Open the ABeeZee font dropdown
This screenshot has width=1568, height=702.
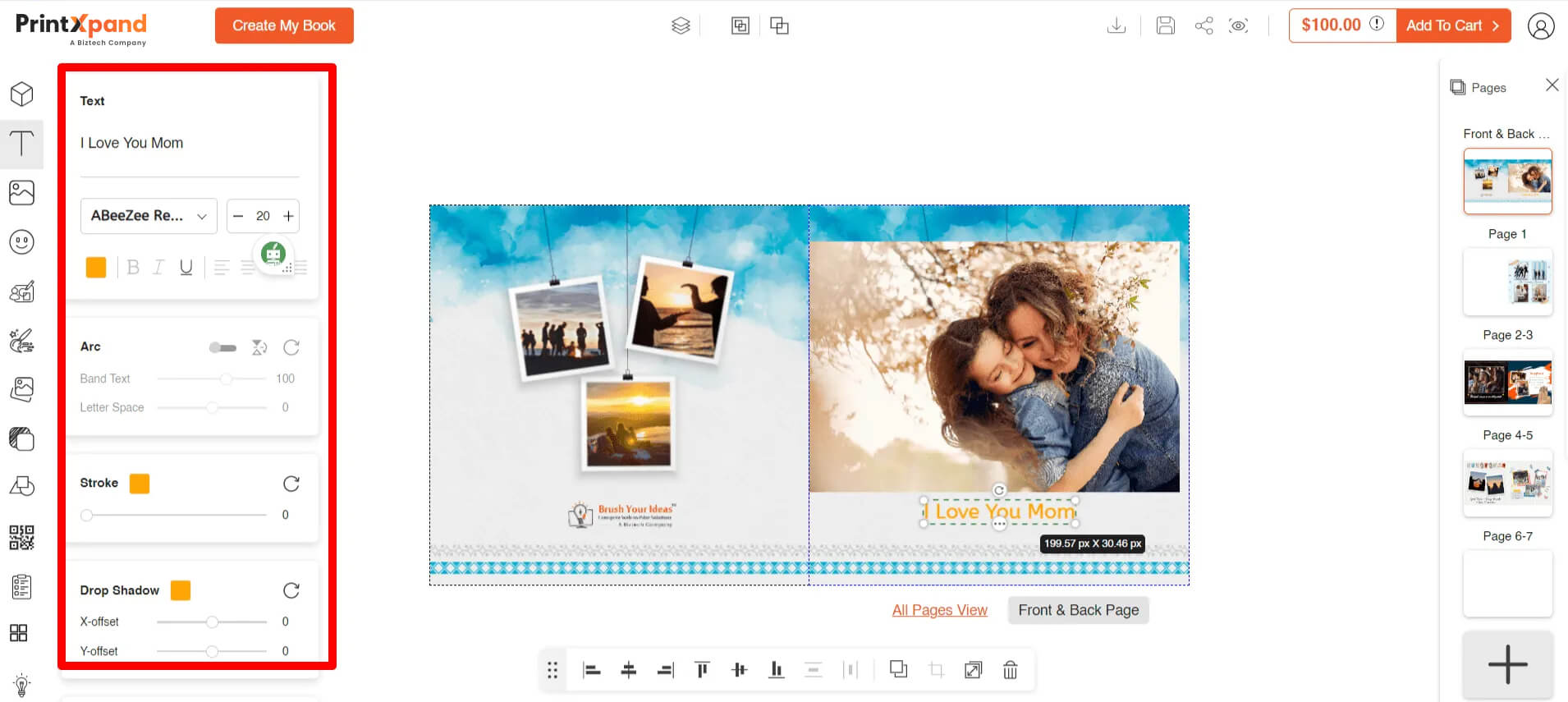149,216
